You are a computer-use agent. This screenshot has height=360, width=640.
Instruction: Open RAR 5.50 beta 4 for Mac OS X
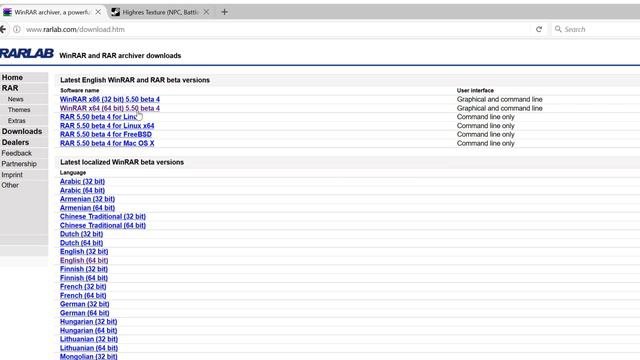click(x=107, y=143)
